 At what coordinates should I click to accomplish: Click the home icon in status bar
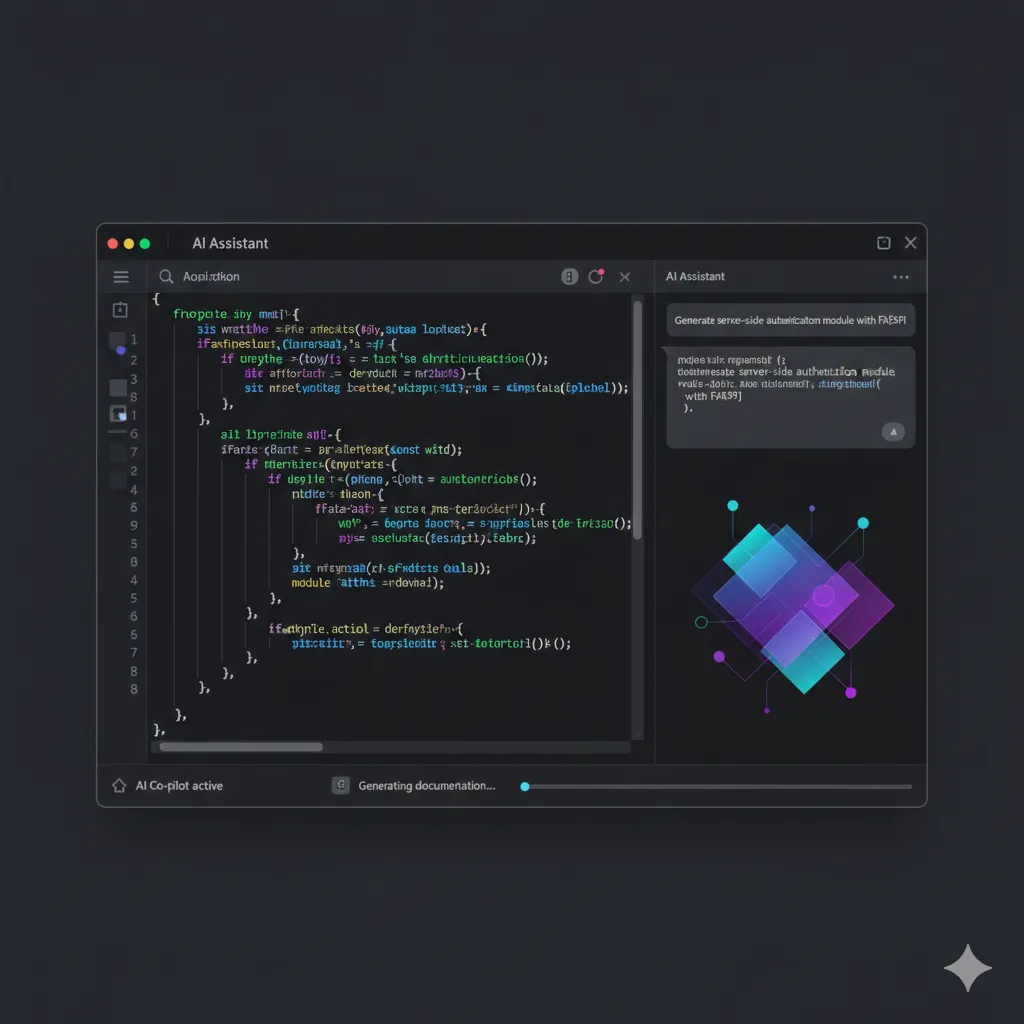tap(119, 786)
